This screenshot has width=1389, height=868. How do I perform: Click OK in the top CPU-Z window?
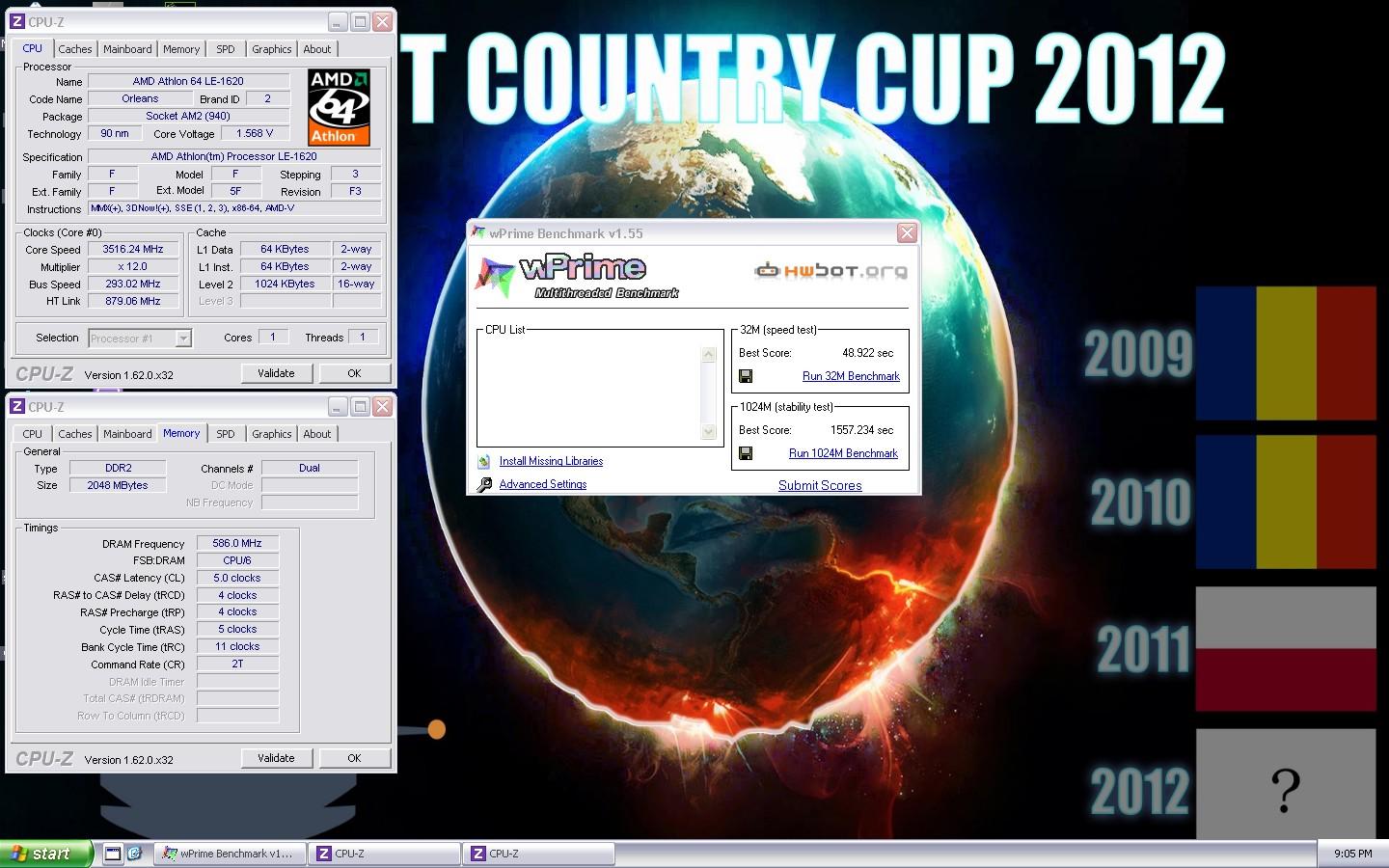[354, 373]
